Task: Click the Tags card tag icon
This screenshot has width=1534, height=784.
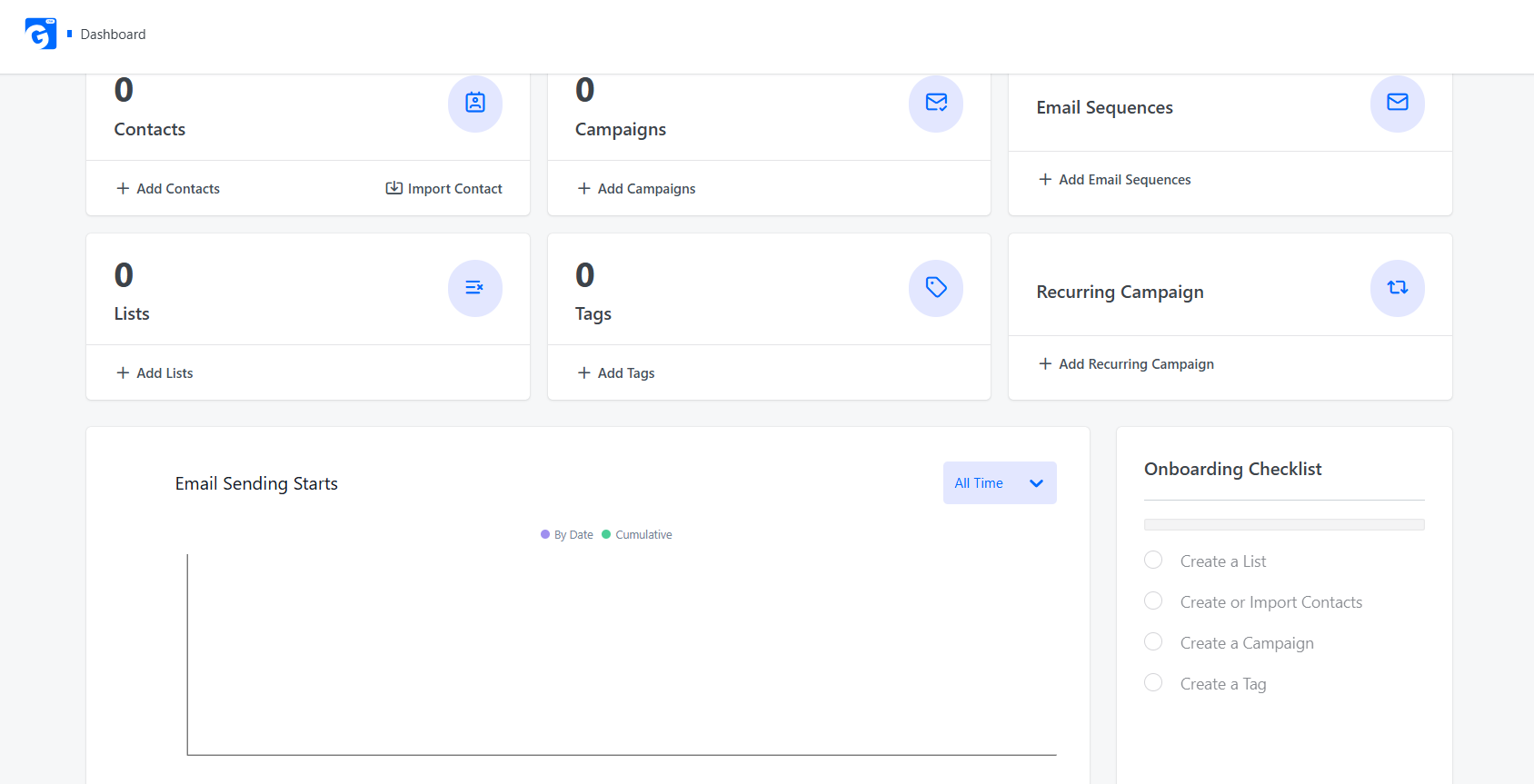Action: click(936, 288)
